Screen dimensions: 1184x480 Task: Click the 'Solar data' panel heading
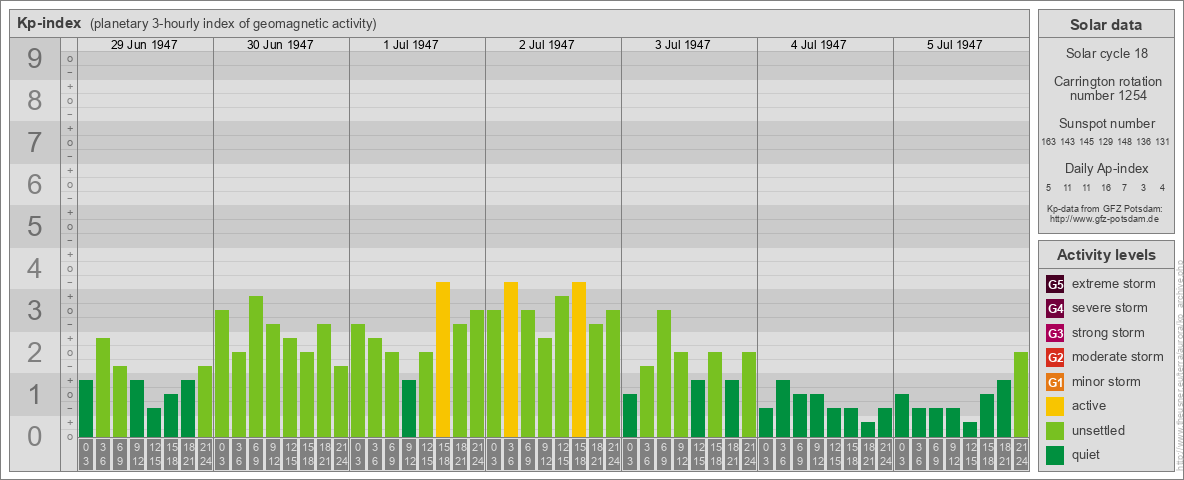tap(1105, 25)
